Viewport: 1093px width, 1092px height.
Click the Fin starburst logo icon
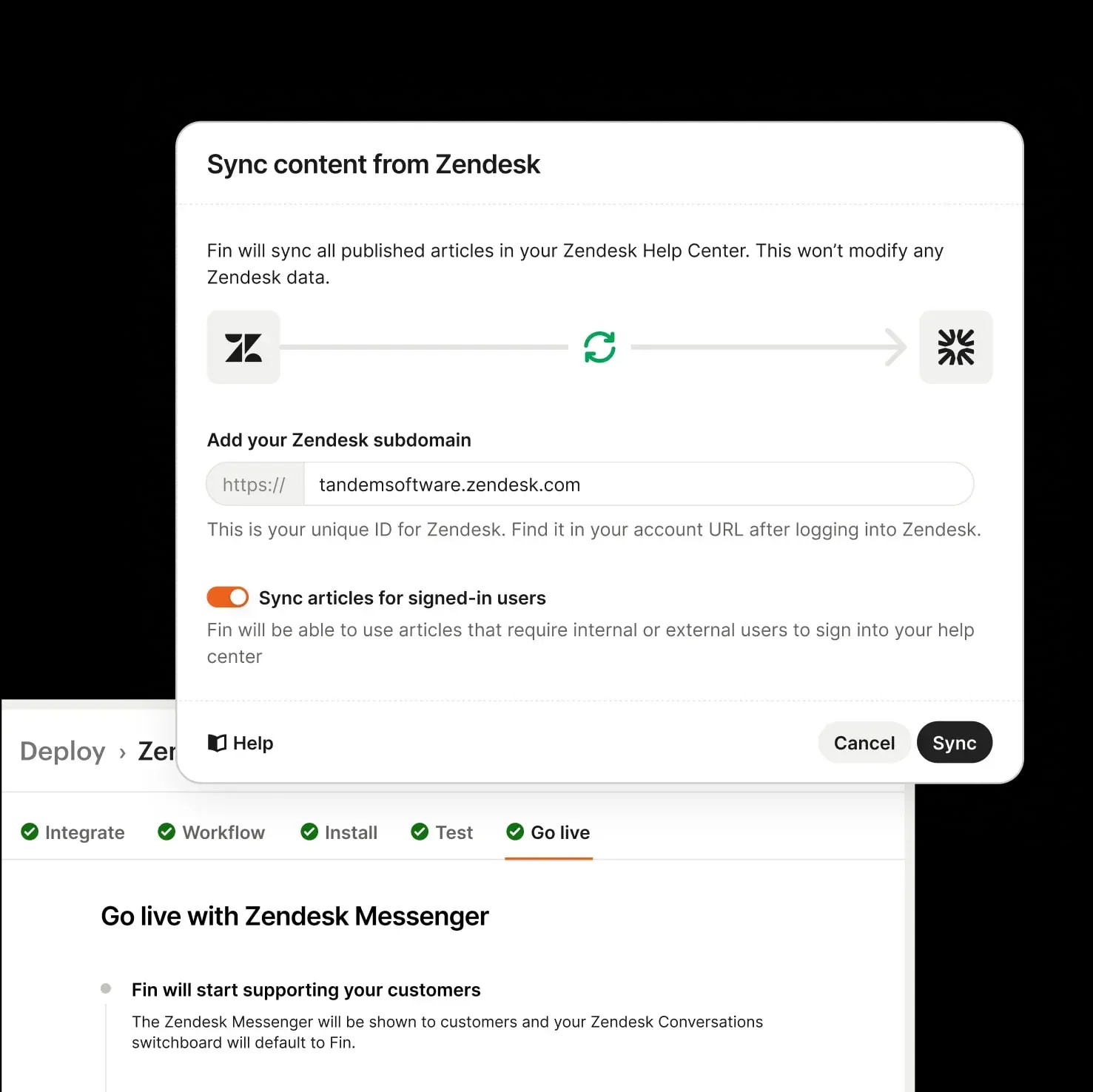pyautogui.click(x=955, y=347)
